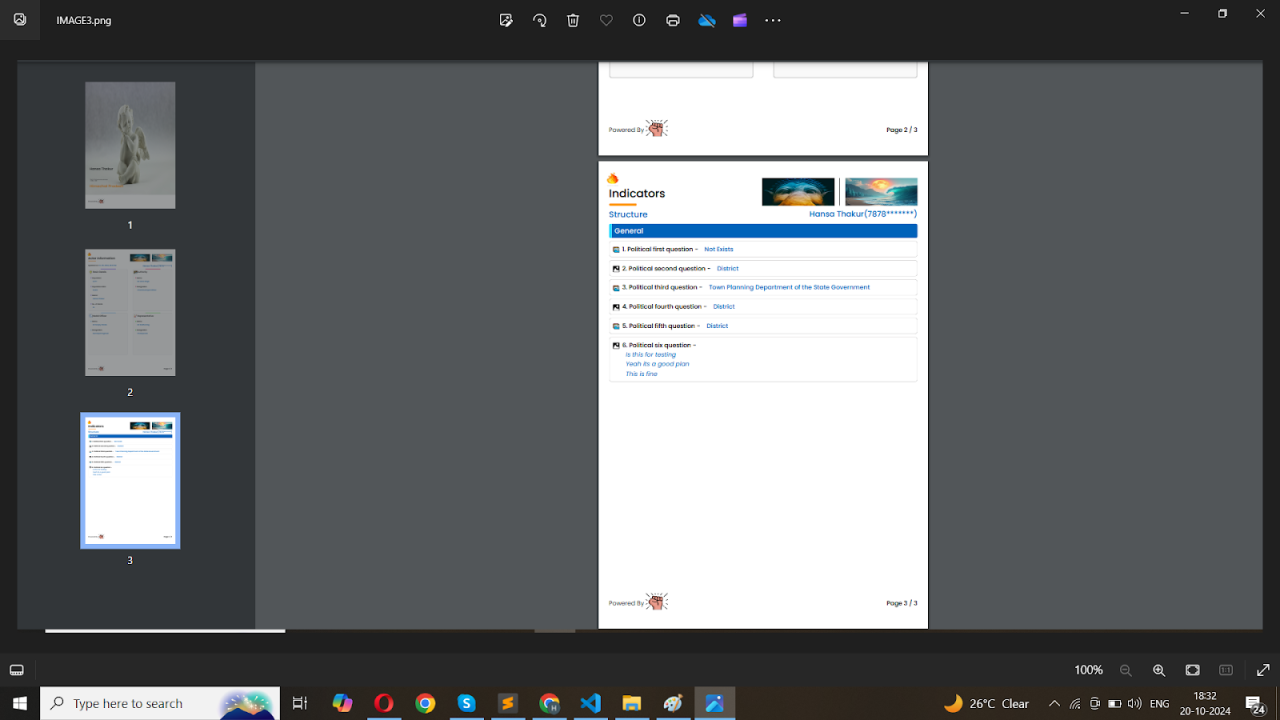Select the IMAGE3.png tab
Viewport: 1280px width, 720px height.
84,20
